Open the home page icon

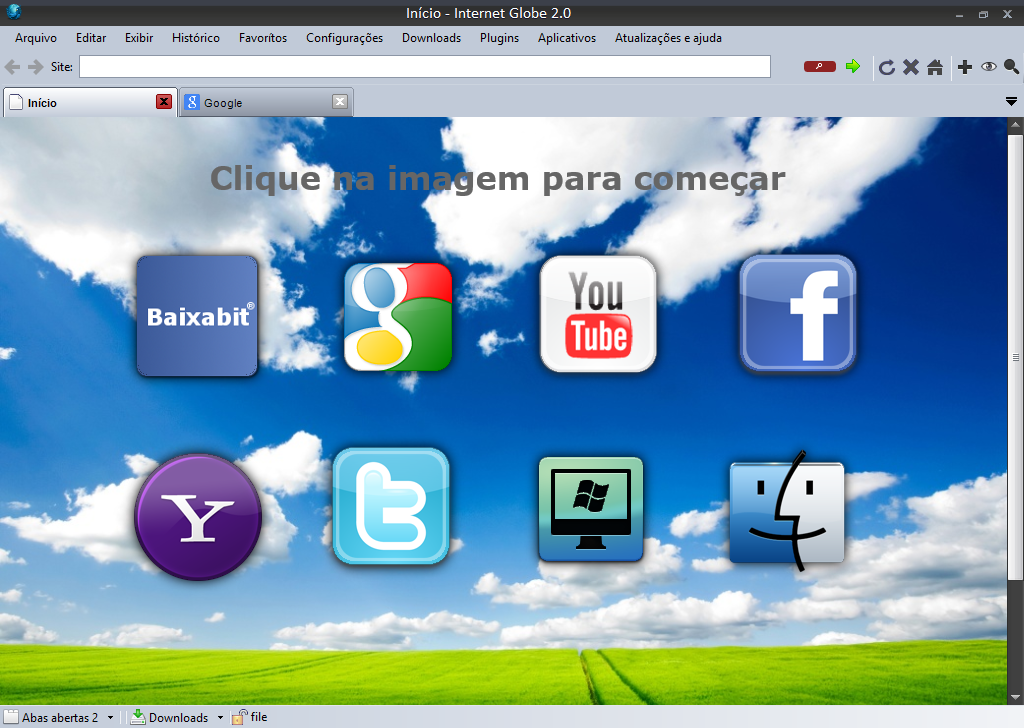coord(935,67)
